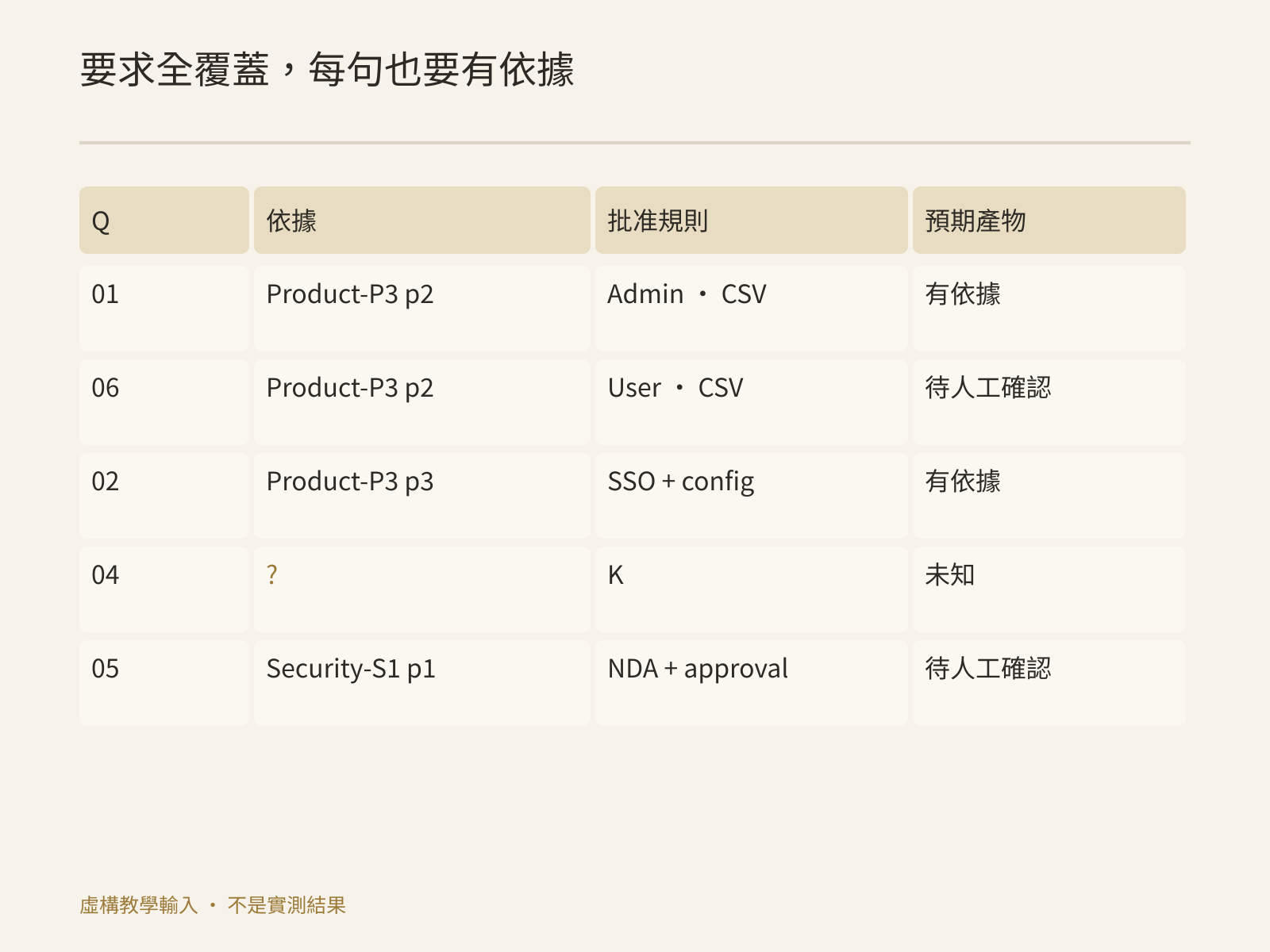
Task: Click the slide title 要求全覆蓋
Action: (175, 70)
